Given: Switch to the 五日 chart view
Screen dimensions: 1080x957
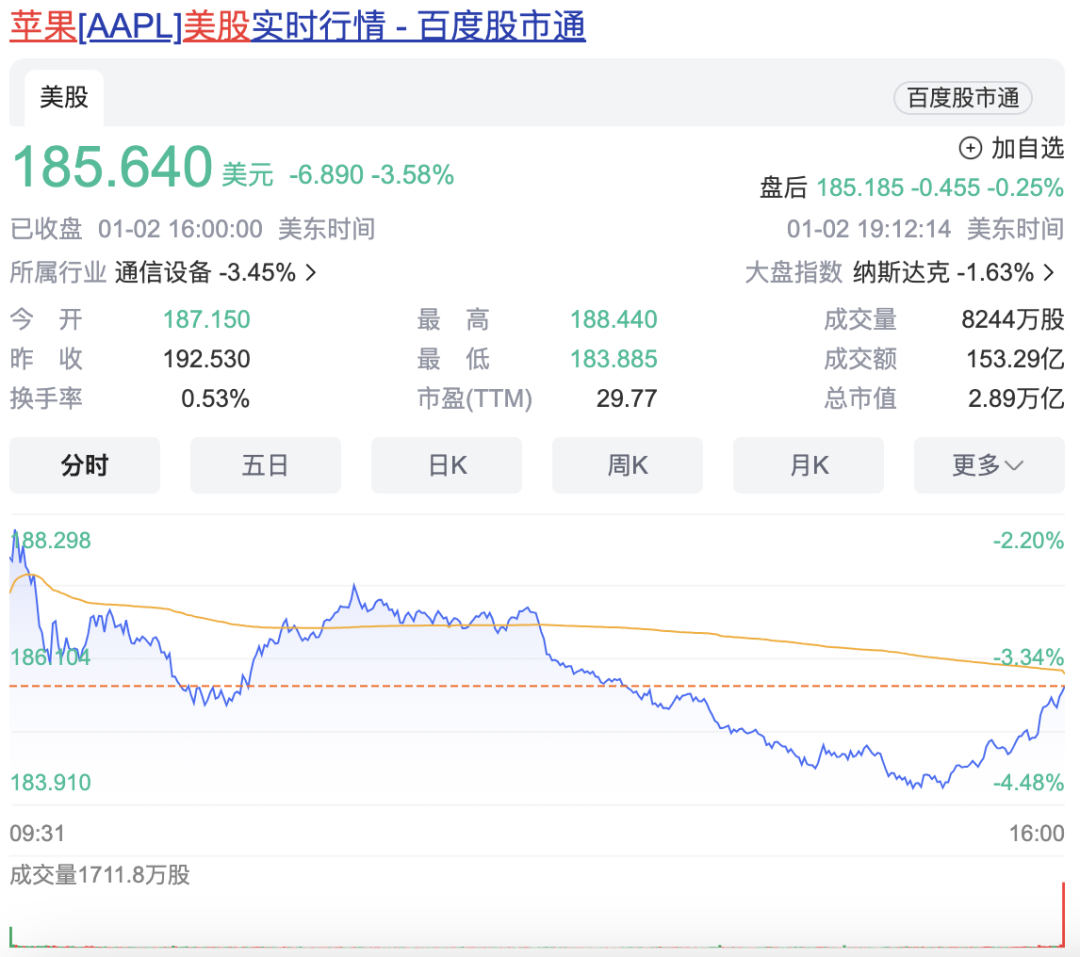Looking at the screenshot, I should [x=265, y=465].
